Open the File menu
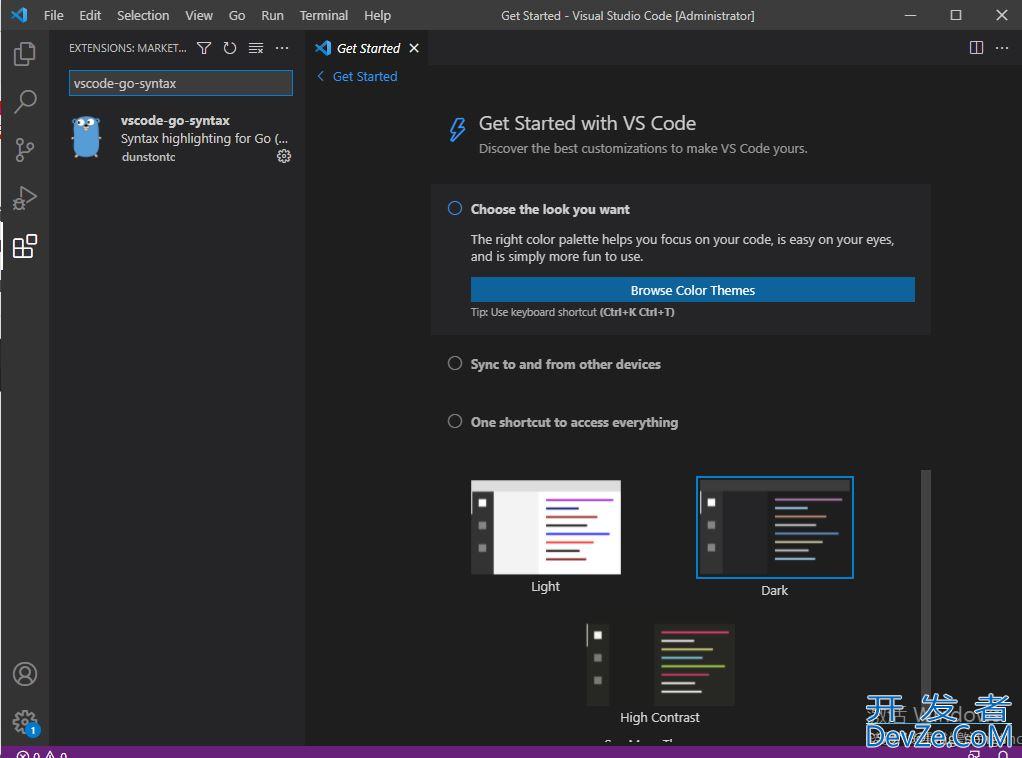 click(53, 15)
